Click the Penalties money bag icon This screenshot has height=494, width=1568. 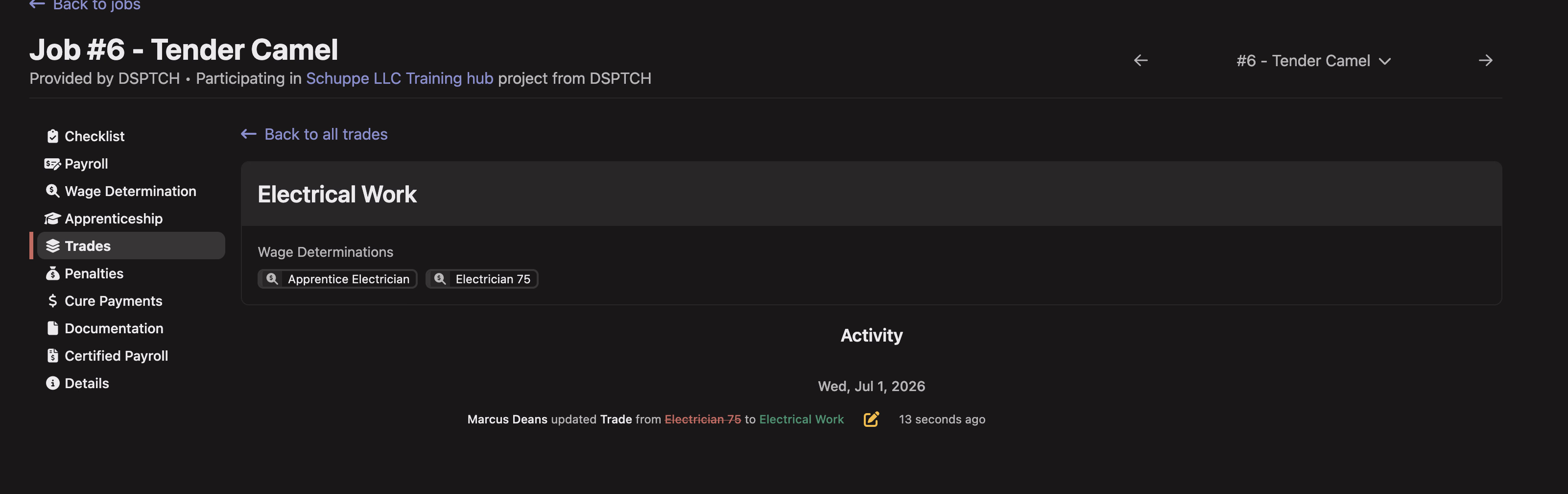pos(52,273)
